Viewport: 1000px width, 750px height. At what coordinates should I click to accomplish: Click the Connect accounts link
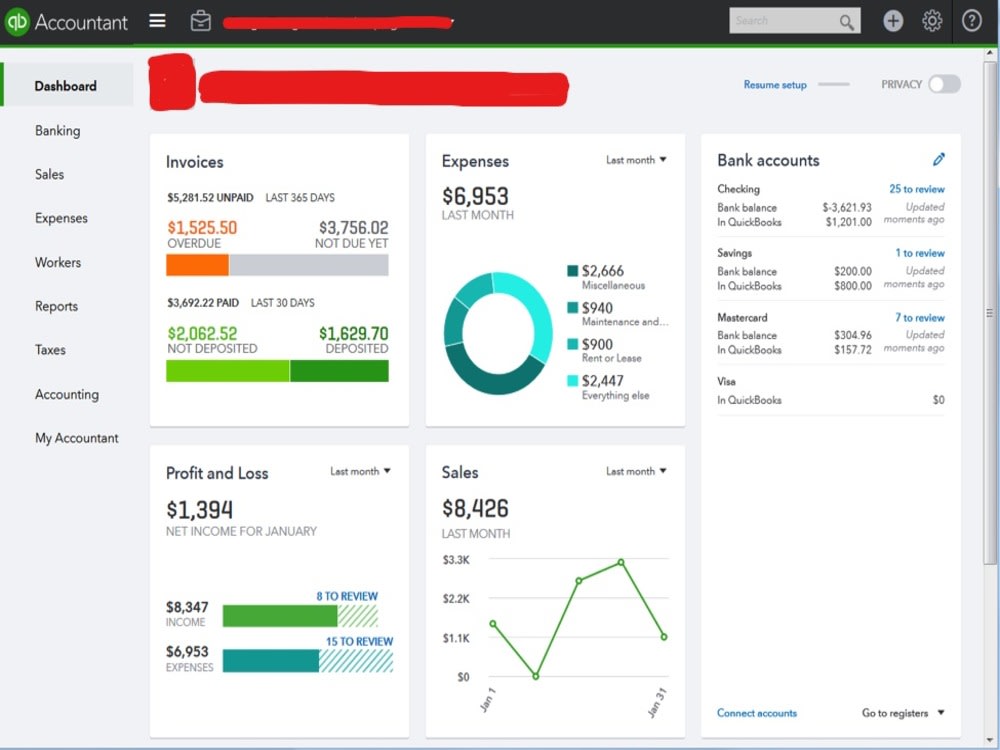coord(756,713)
